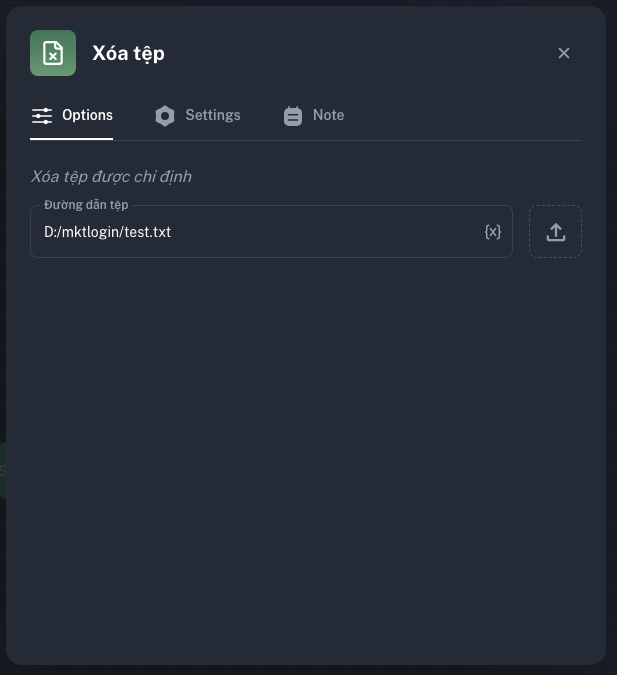Open the Note tab
Image resolution: width=617 pixels, height=675 pixels.
tap(314, 116)
